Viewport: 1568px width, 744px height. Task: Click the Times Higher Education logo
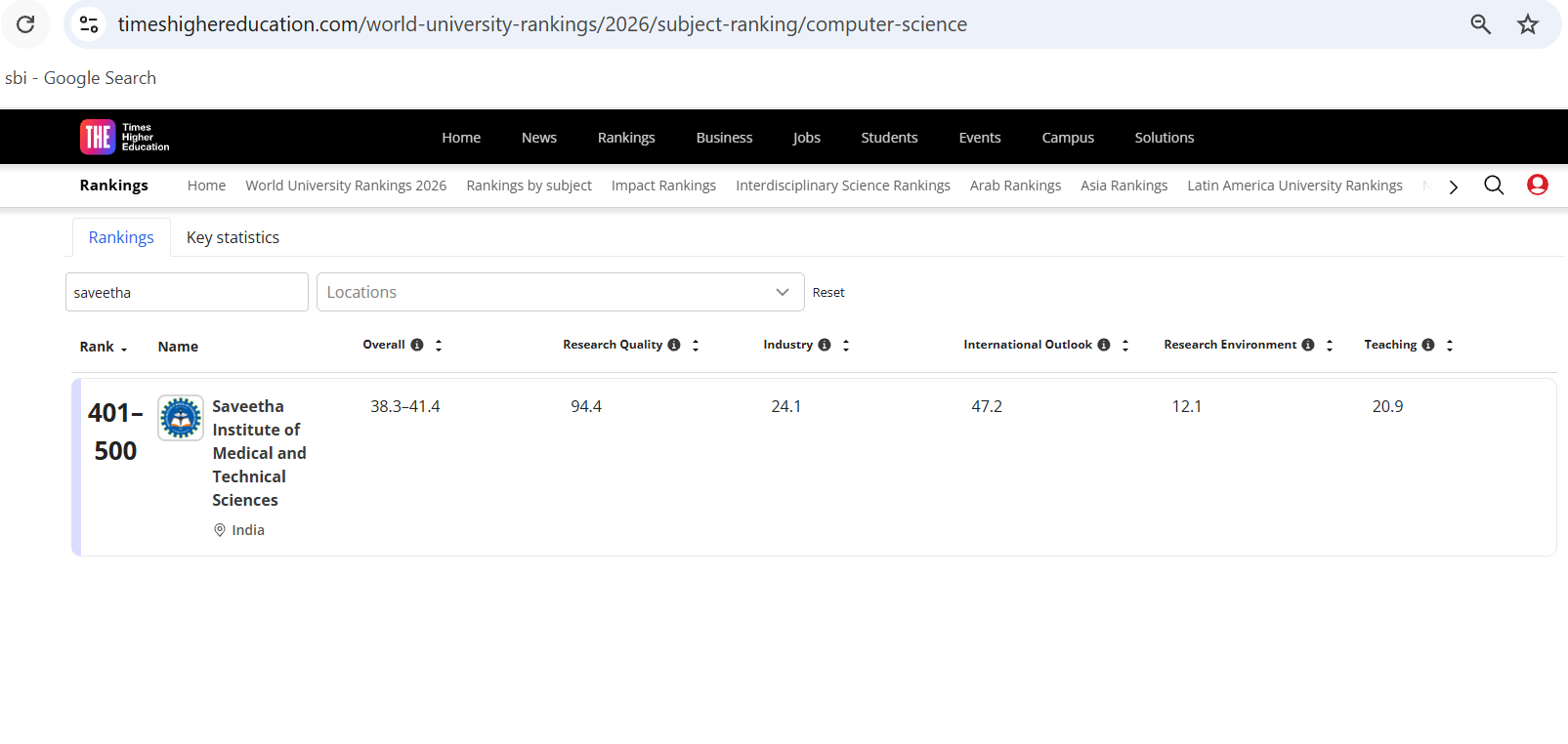(124, 137)
